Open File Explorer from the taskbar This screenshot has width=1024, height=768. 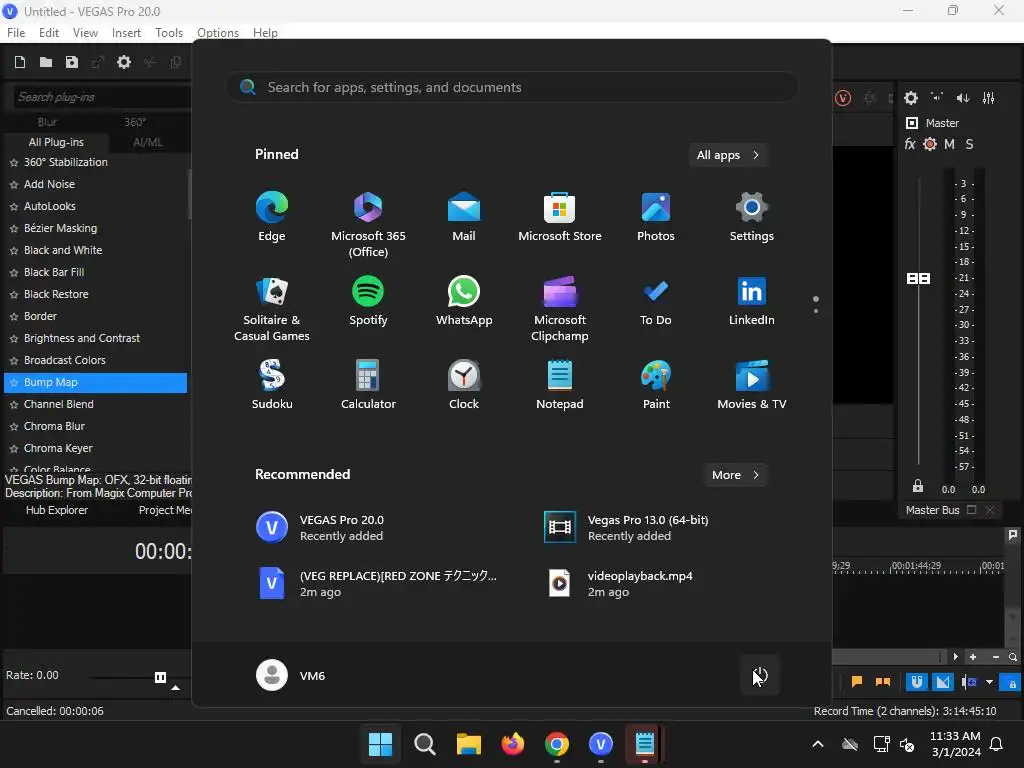469,744
